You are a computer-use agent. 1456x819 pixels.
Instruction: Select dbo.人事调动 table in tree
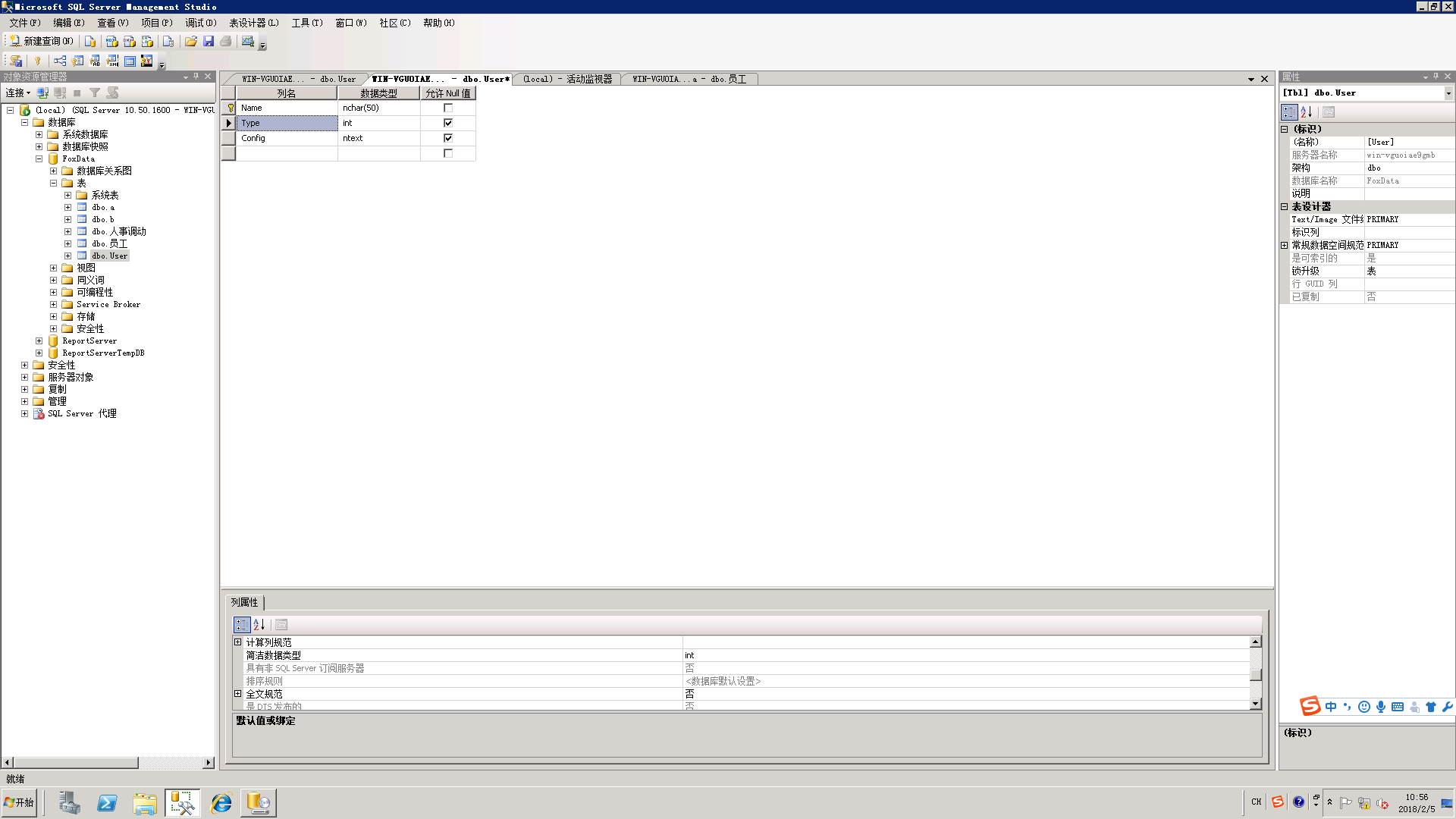(119, 231)
